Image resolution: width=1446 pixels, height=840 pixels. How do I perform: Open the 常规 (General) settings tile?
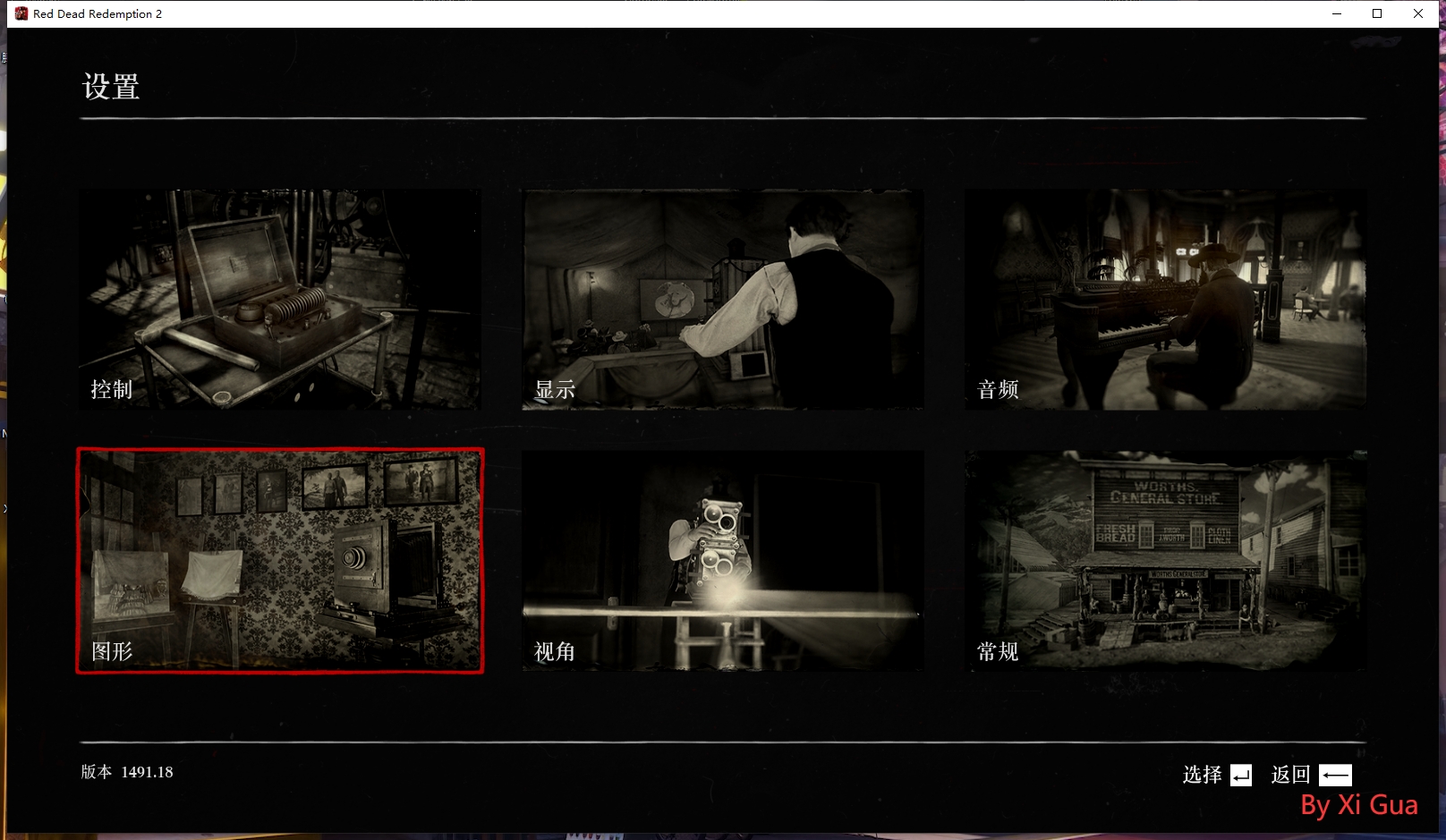1165,561
